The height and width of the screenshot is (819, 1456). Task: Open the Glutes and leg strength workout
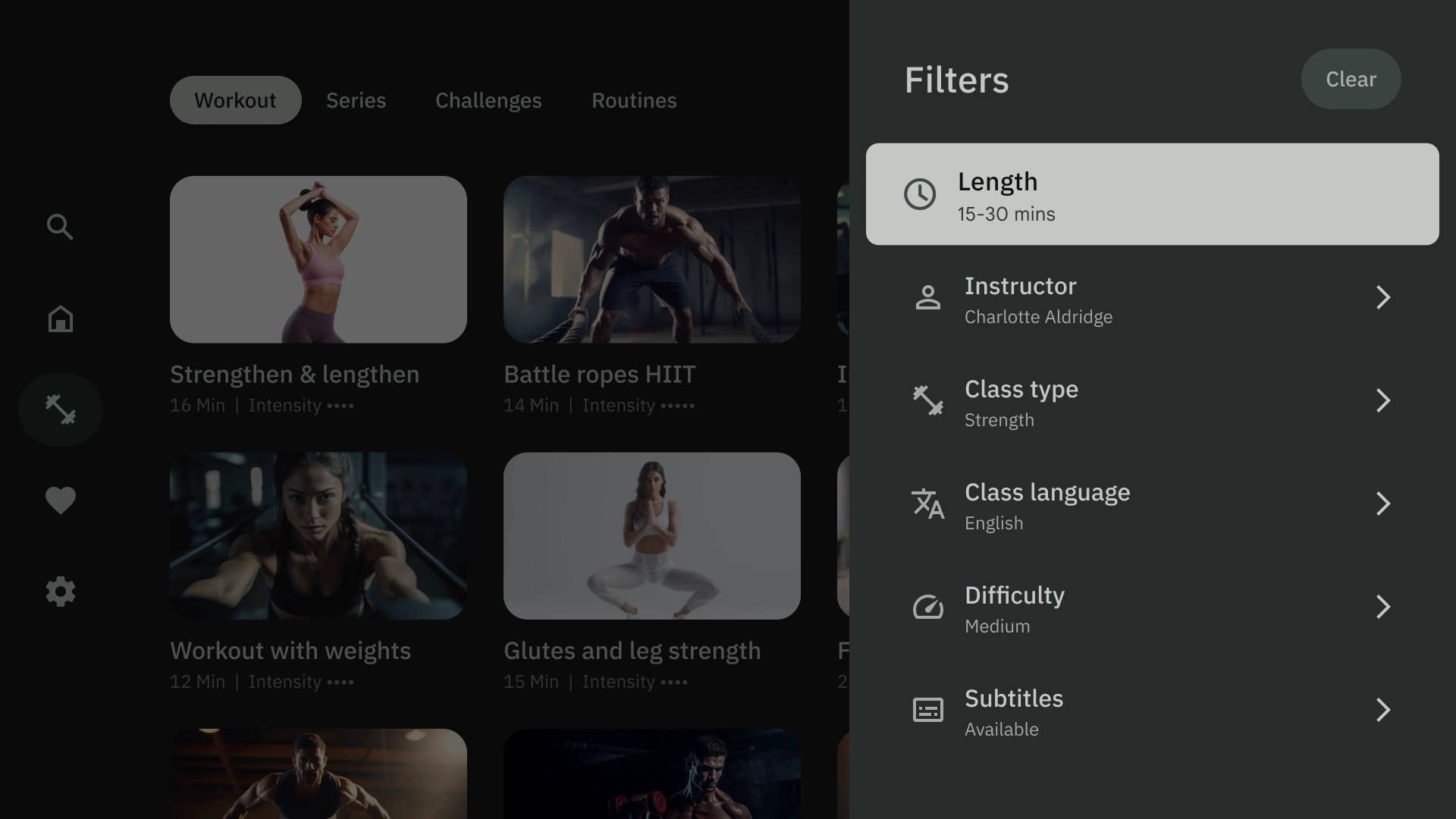click(652, 572)
